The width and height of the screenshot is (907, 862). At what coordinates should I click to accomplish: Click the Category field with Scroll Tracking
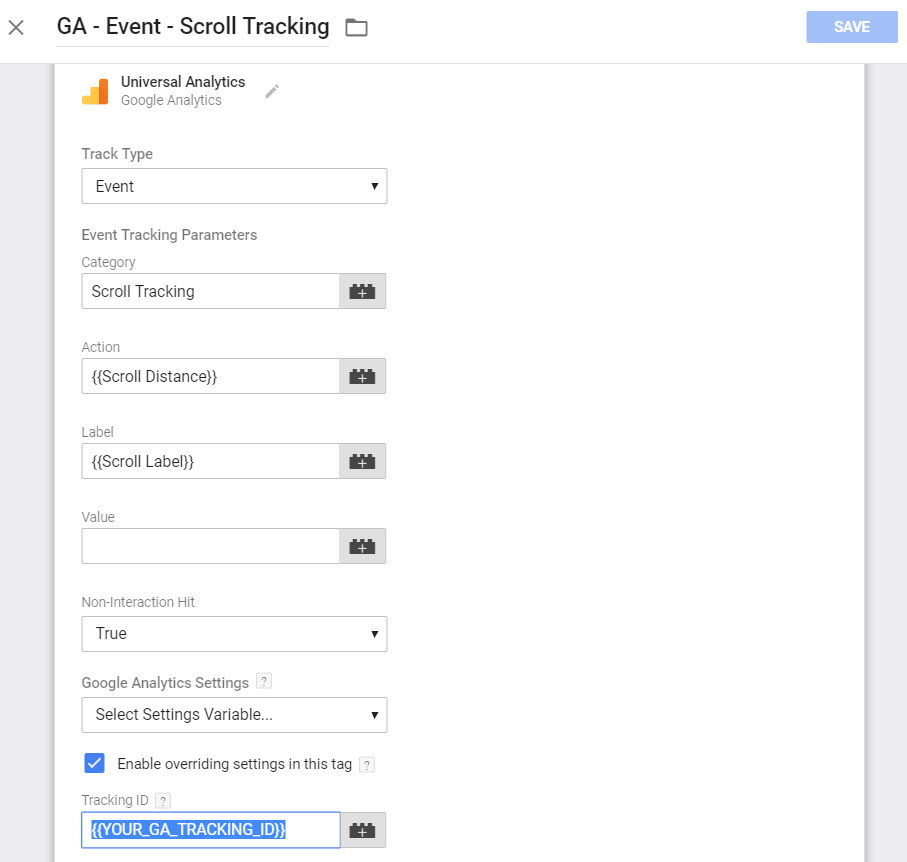click(210, 291)
